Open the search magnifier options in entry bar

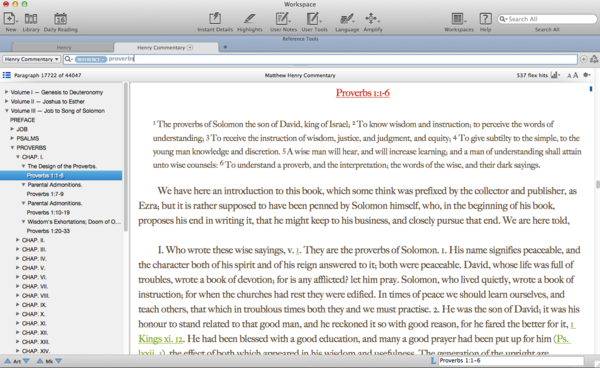click(69, 59)
